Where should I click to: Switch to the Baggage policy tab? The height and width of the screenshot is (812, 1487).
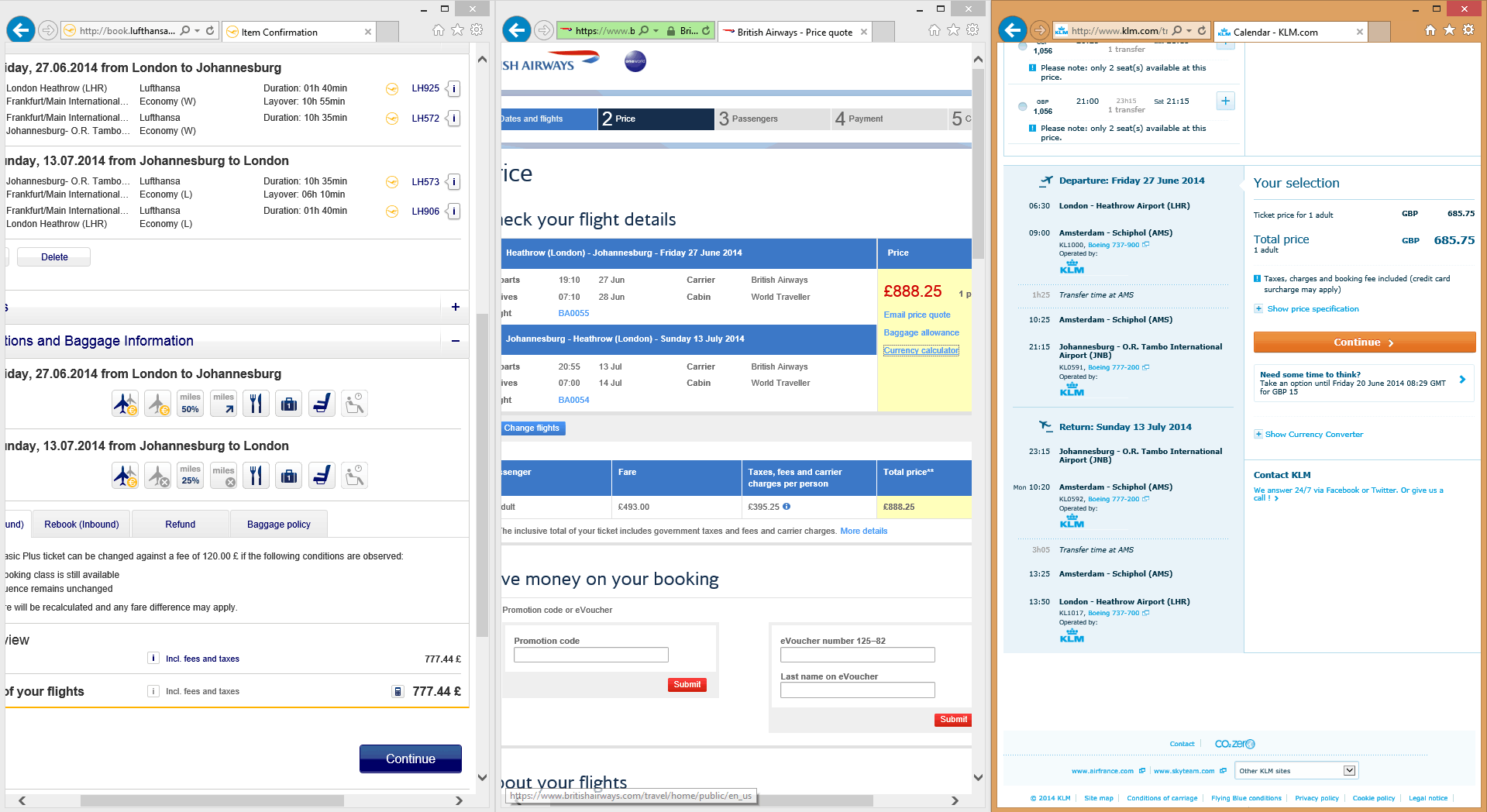coord(279,525)
